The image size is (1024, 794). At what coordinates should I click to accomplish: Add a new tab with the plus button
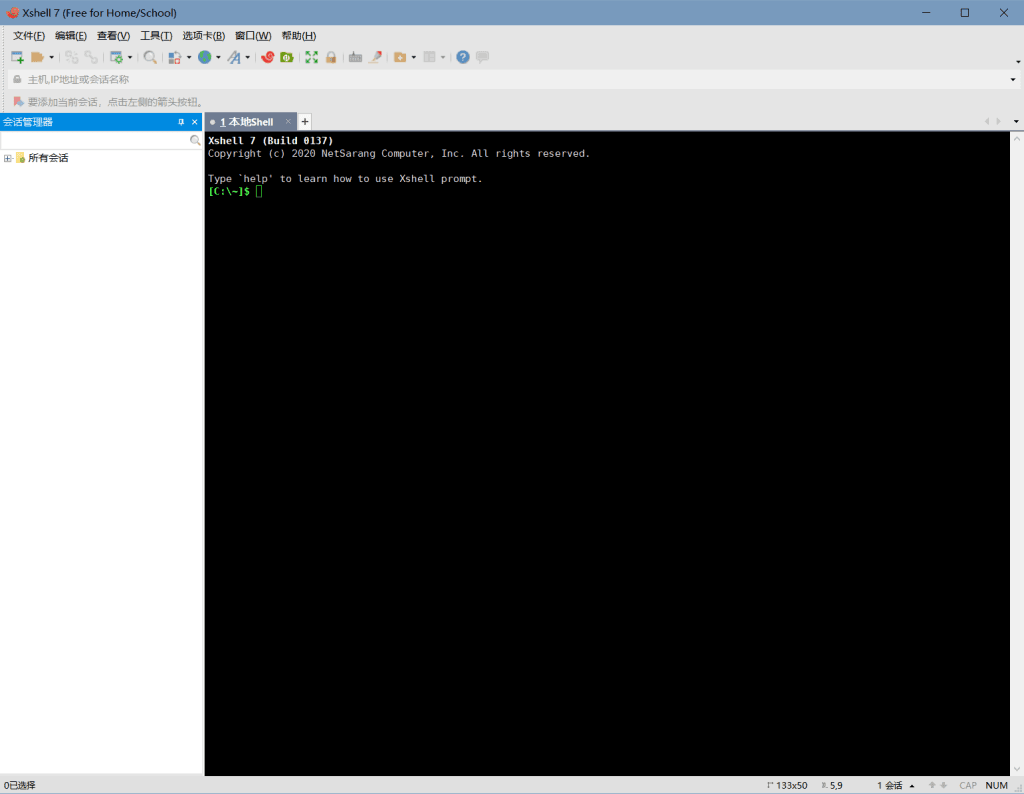[x=305, y=122]
